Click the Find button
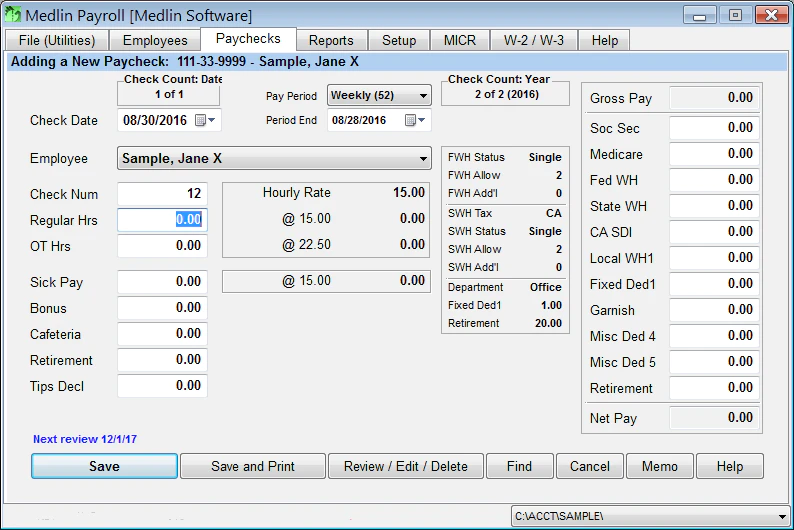The width and height of the screenshot is (794, 530). point(520,466)
